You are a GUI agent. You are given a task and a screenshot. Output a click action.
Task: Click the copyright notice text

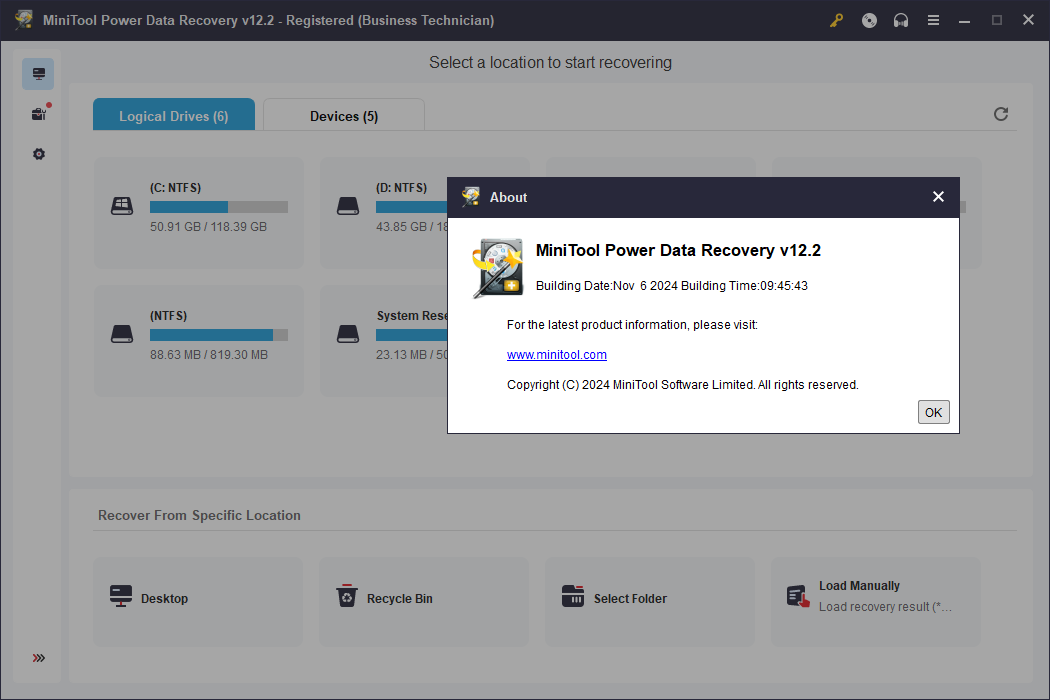click(682, 385)
